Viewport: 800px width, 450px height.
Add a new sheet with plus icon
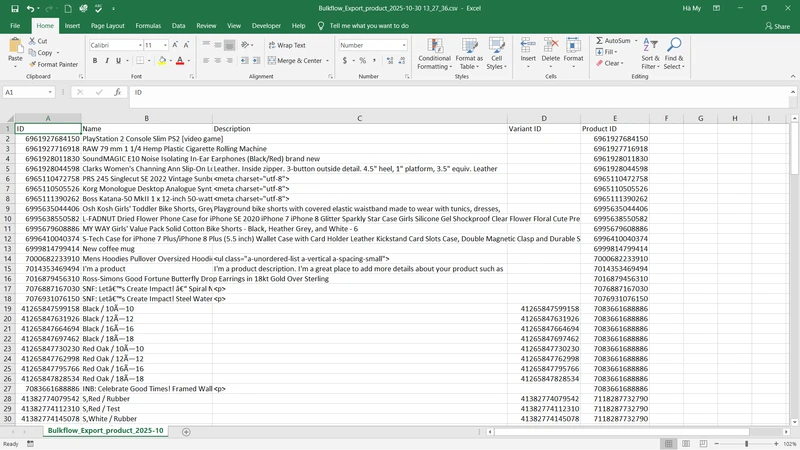pyautogui.click(x=186, y=431)
